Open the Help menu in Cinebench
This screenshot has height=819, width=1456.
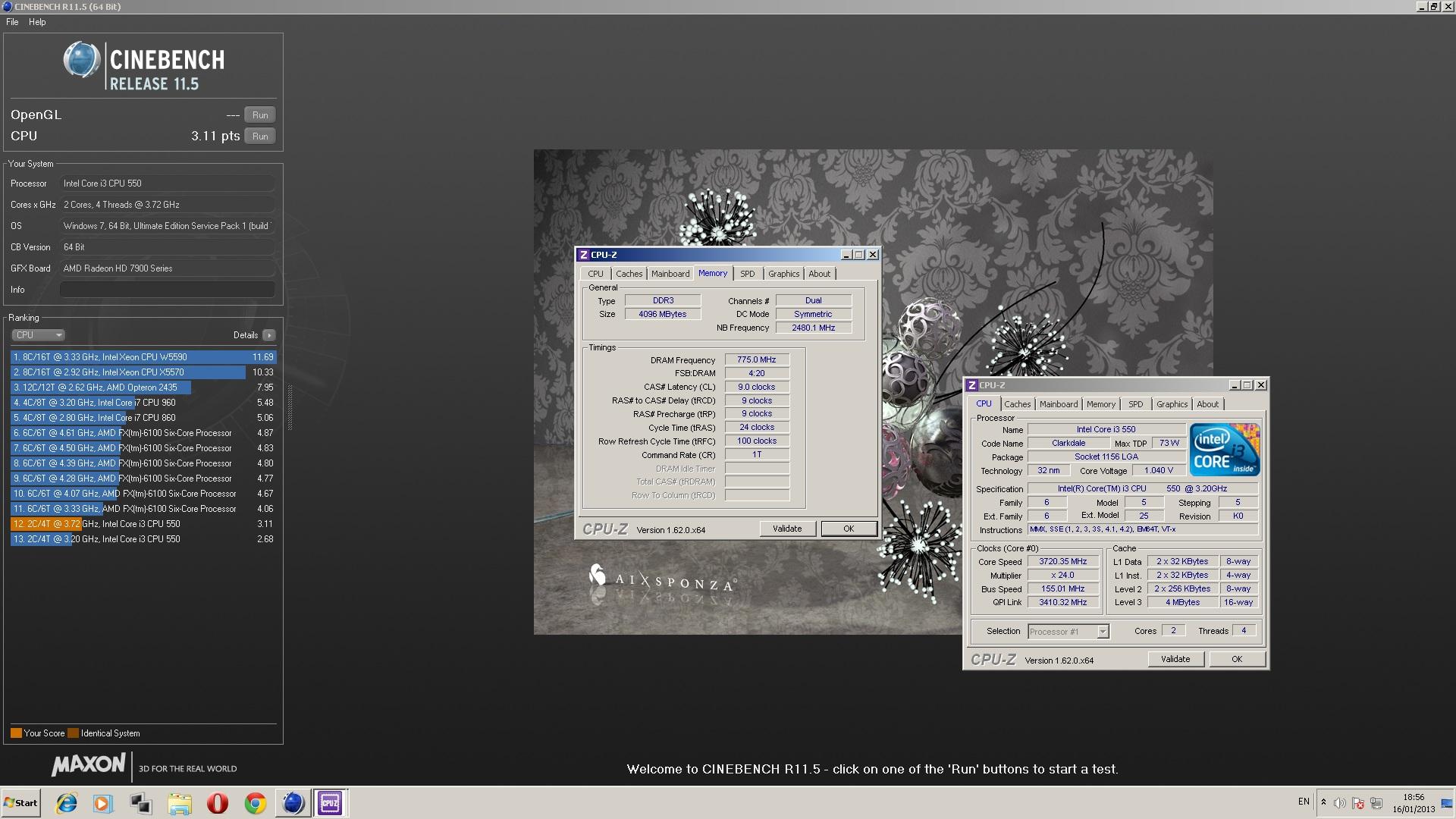coord(37,22)
